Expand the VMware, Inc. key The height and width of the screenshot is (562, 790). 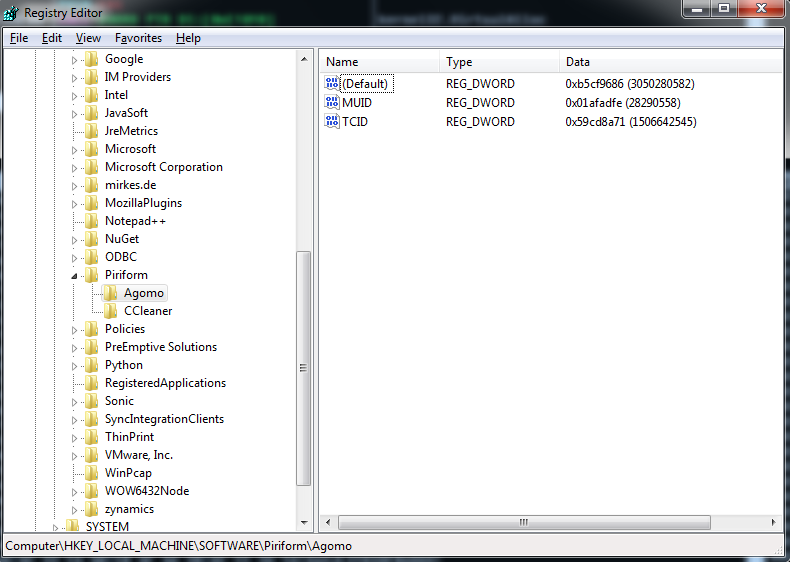[75, 456]
